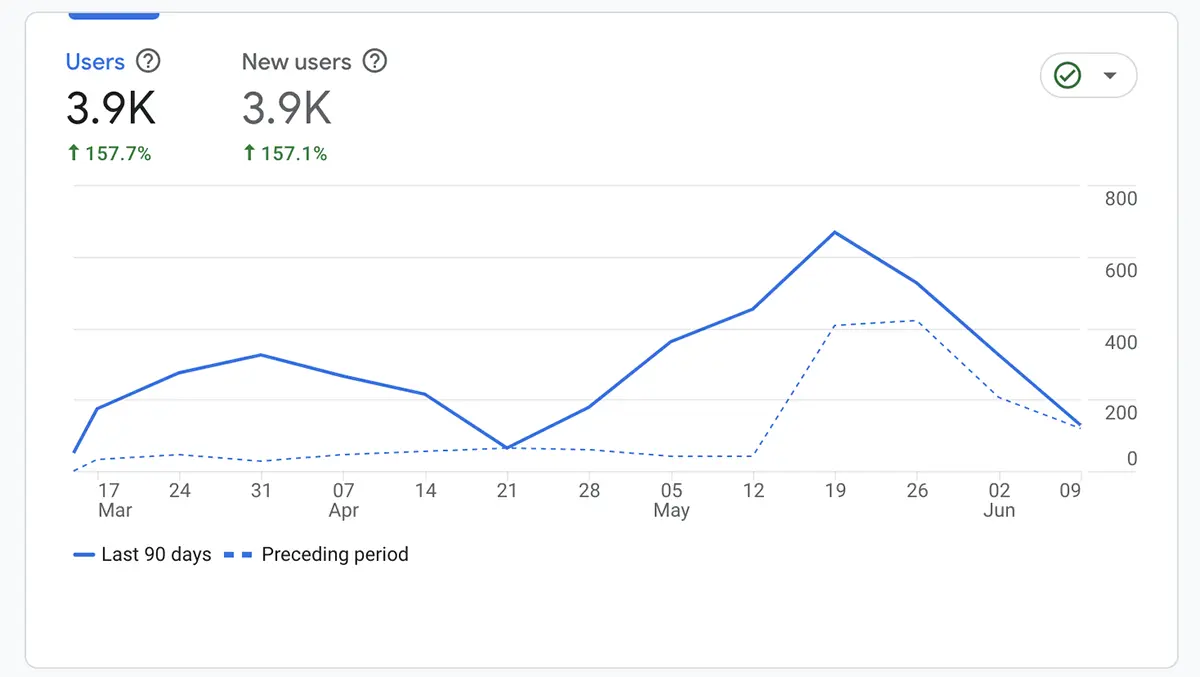The image size is (1200, 677).
Task: Open the data quality dropdown arrow
Action: pos(1108,75)
